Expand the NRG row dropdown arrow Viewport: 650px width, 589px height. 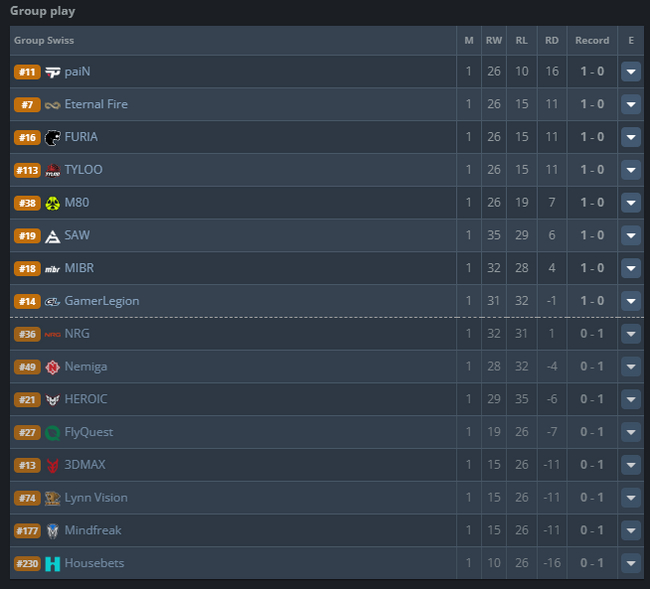tap(631, 334)
